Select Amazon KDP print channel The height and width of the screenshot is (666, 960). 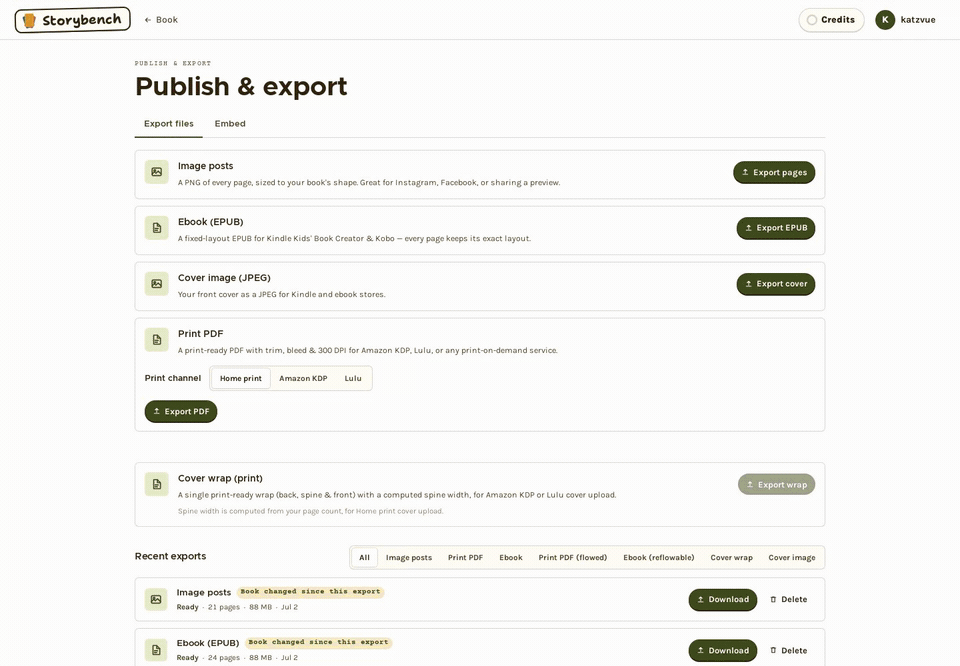[303, 378]
